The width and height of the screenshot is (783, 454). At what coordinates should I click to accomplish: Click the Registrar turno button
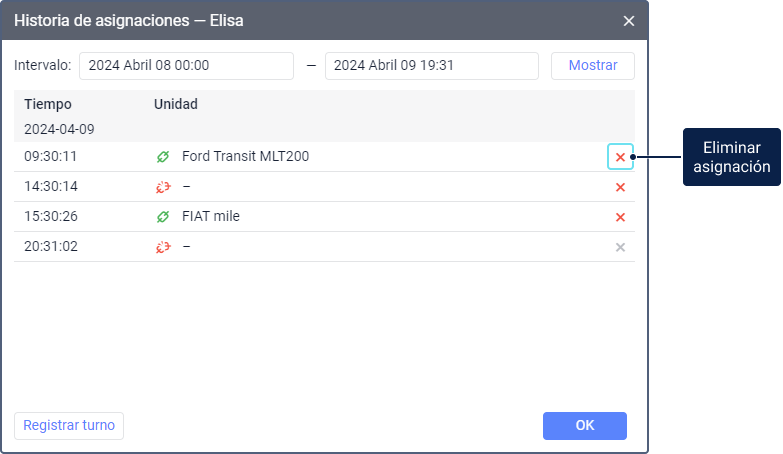click(69, 425)
